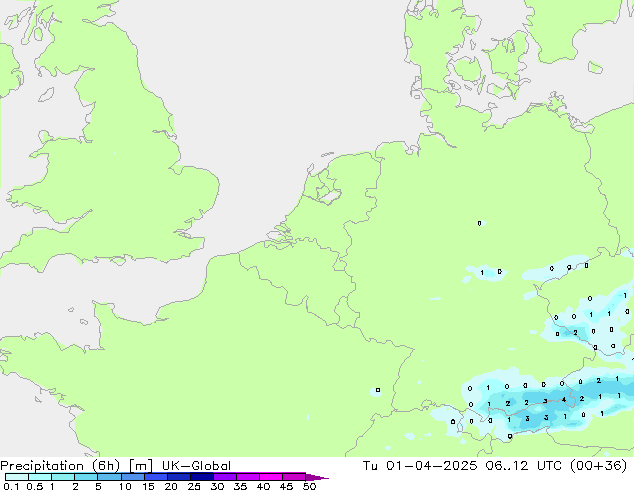Select the 1–2 legend color swatch
This screenshot has height=490, width=634.
click(63, 477)
